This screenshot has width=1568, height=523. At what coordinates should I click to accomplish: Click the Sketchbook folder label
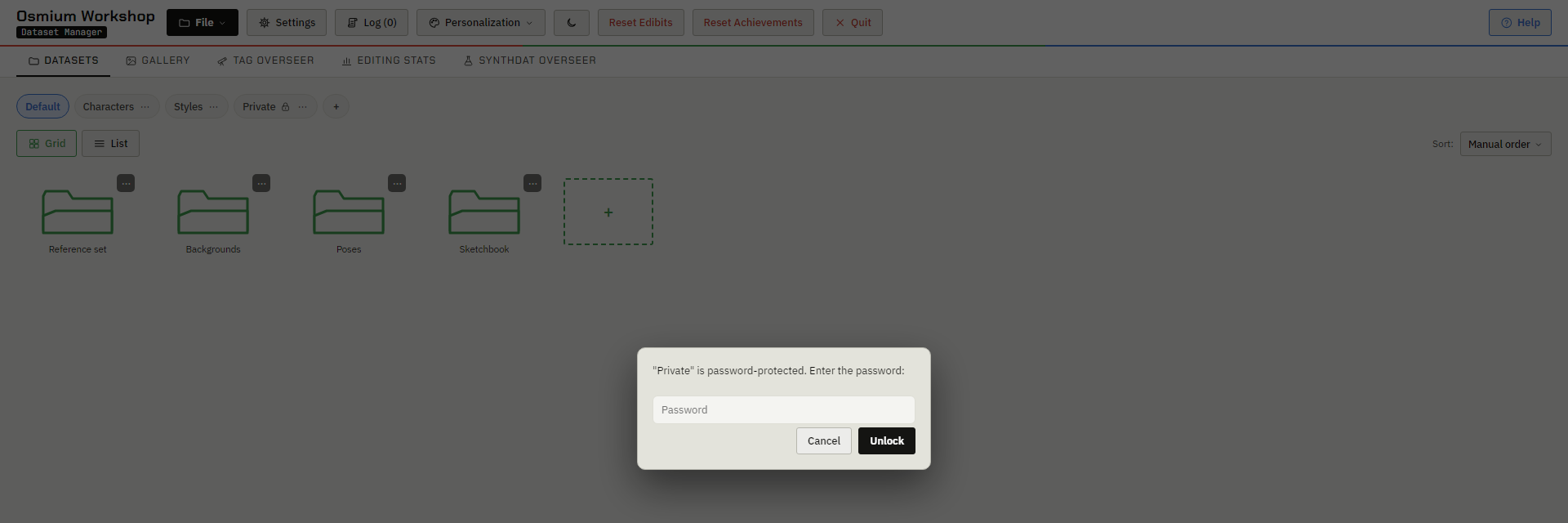pos(484,249)
